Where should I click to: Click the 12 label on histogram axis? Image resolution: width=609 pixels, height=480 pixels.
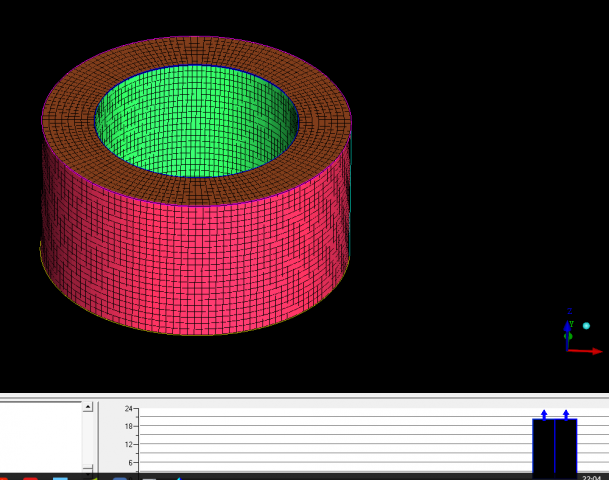[130, 445]
